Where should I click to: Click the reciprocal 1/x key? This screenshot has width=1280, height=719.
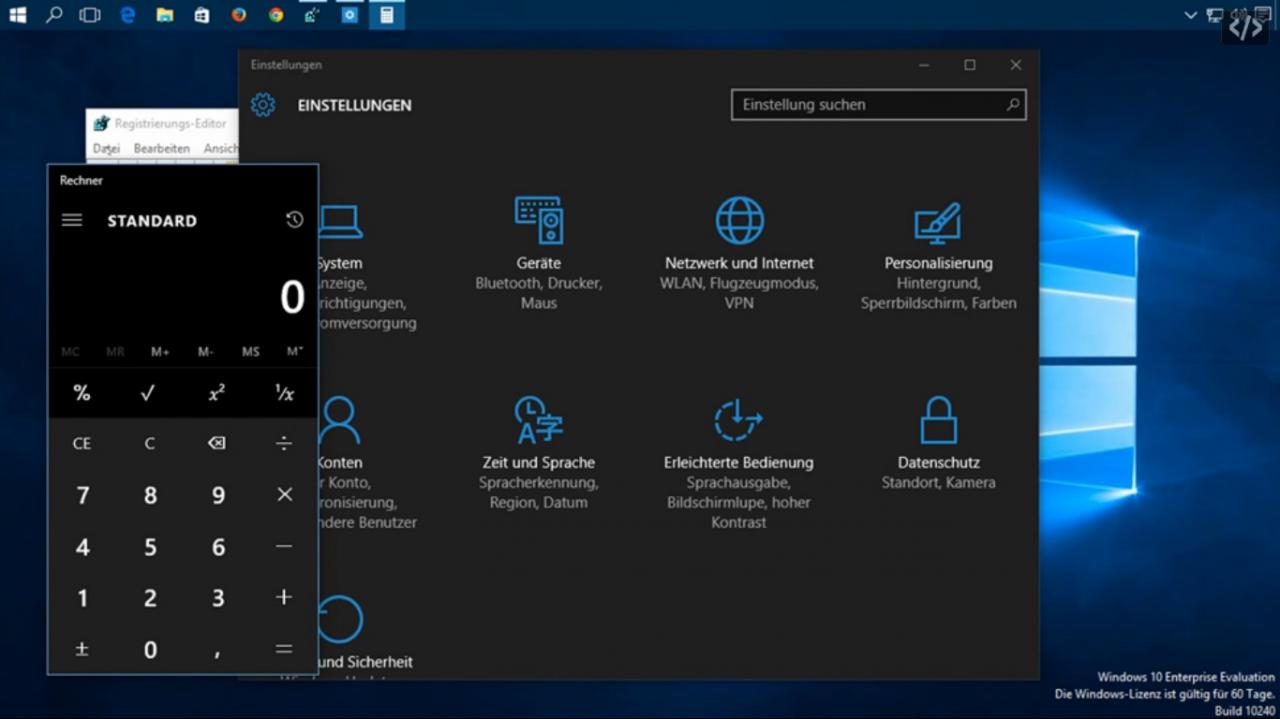[284, 393]
